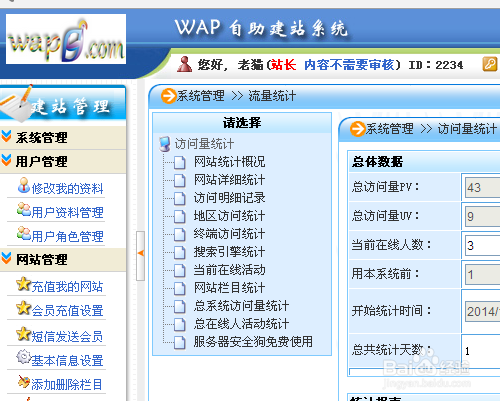Click the 开始统计时间 date field
Screen dimensions: 500x401
pyautogui.click(x=482, y=311)
